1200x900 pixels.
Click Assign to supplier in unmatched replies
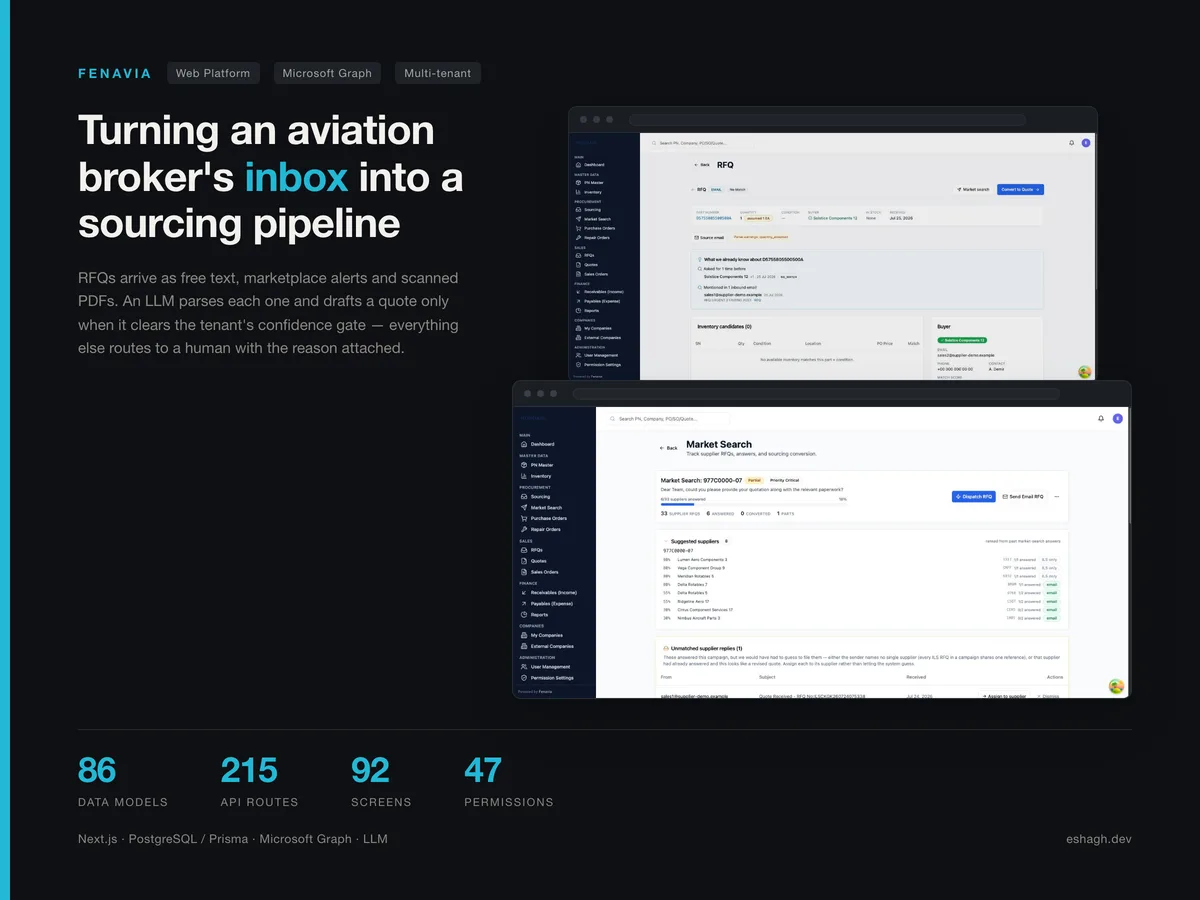[1004, 695]
